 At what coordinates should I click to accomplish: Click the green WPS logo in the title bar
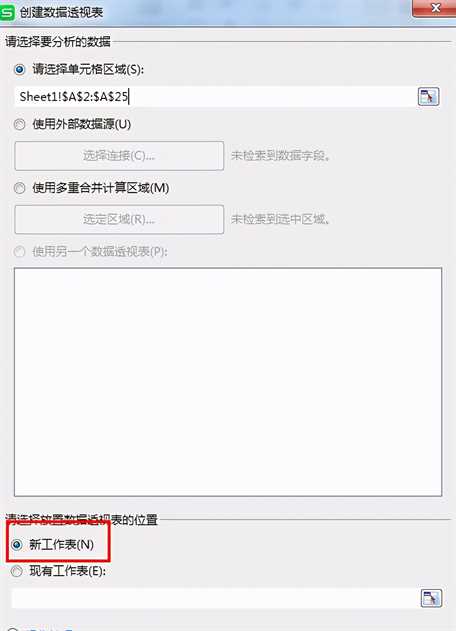(7, 12)
